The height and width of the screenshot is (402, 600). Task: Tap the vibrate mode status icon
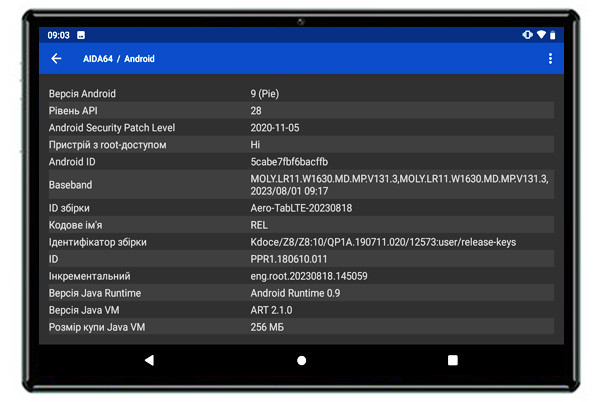[x=527, y=35]
